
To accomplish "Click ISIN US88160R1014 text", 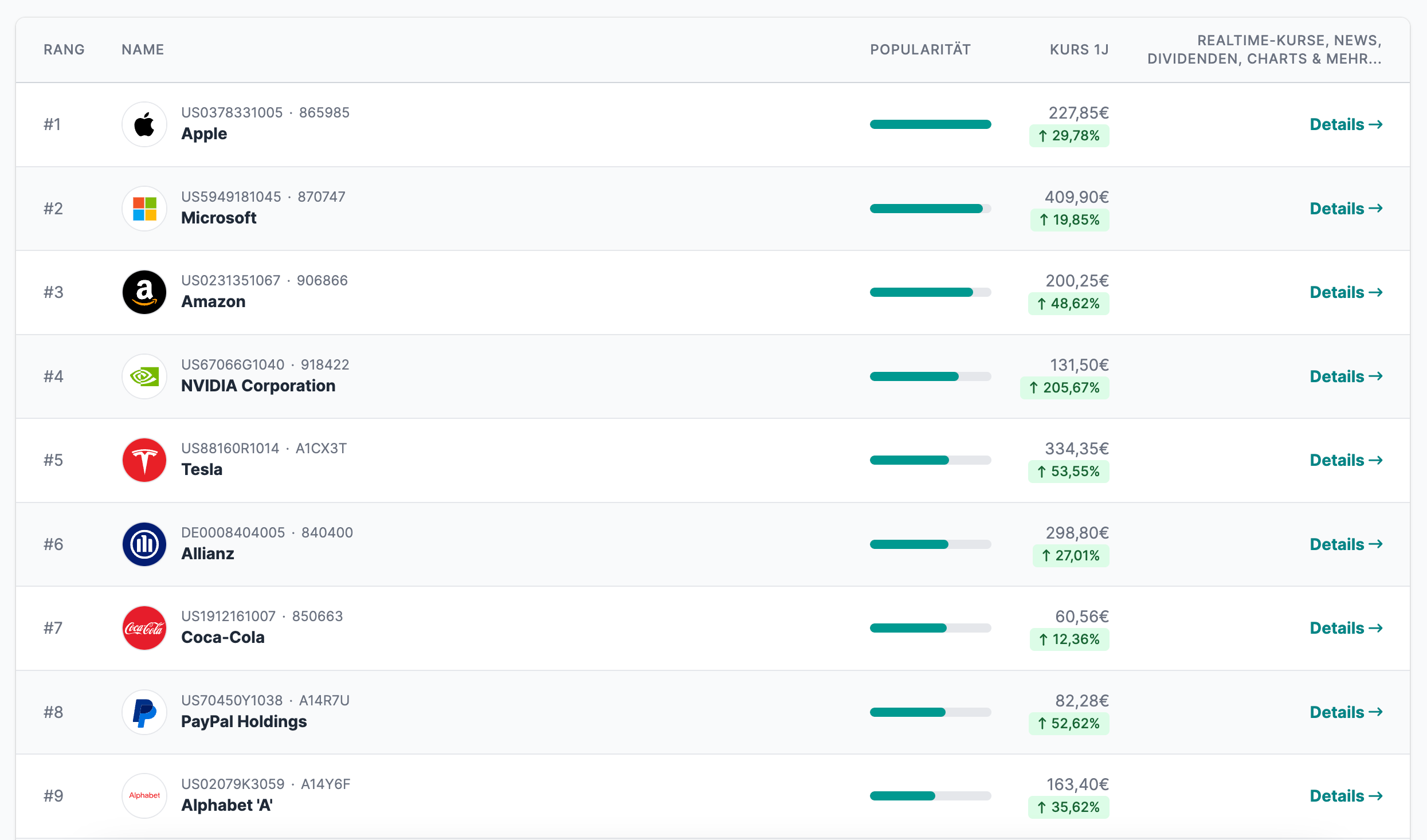I will (x=230, y=449).
